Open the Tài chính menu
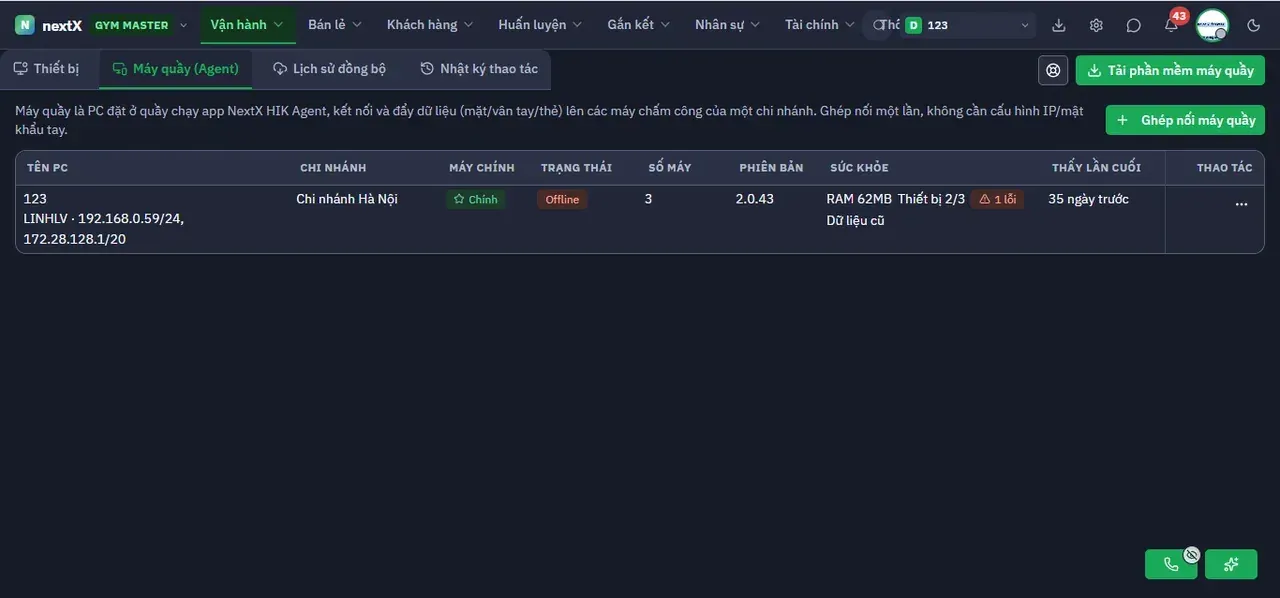Image resolution: width=1280 pixels, height=598 pixels. (821, 25)
